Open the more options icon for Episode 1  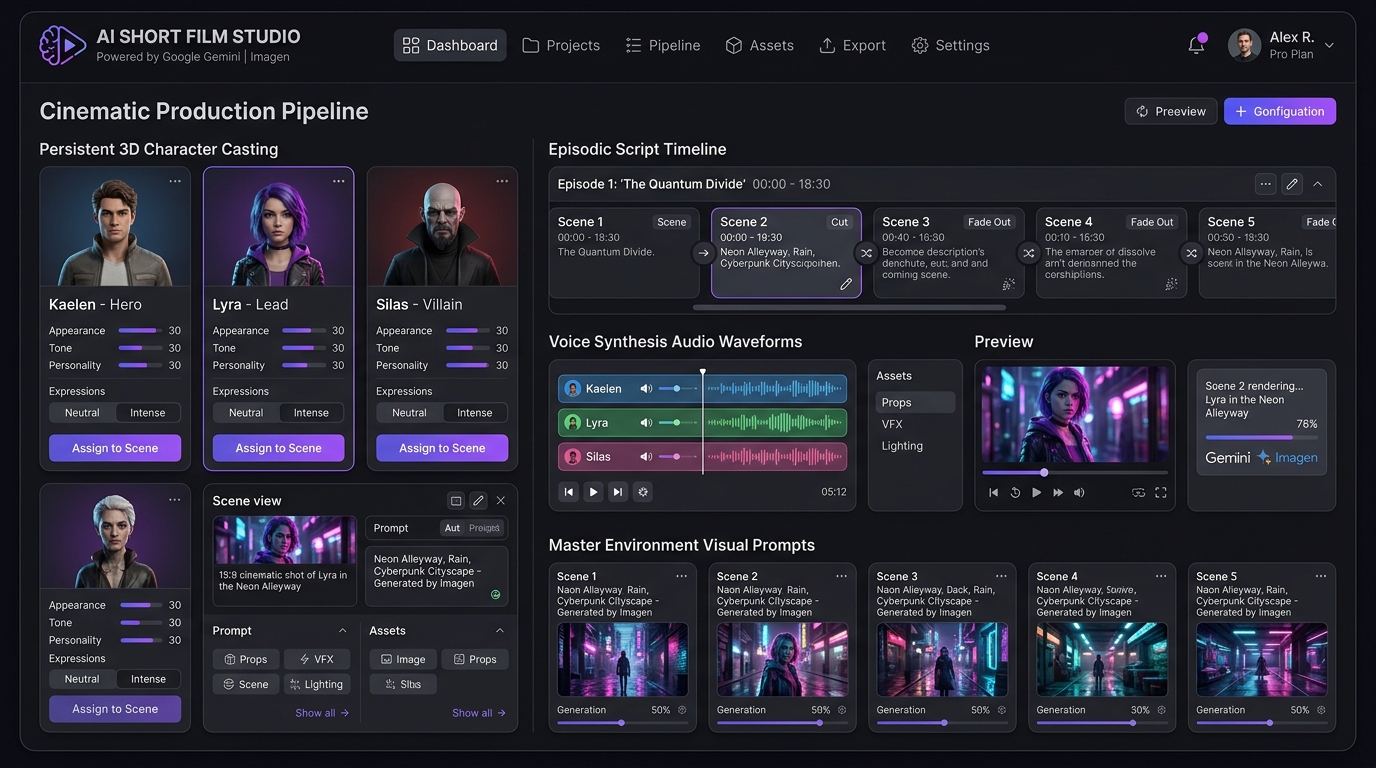[1266, 184]
